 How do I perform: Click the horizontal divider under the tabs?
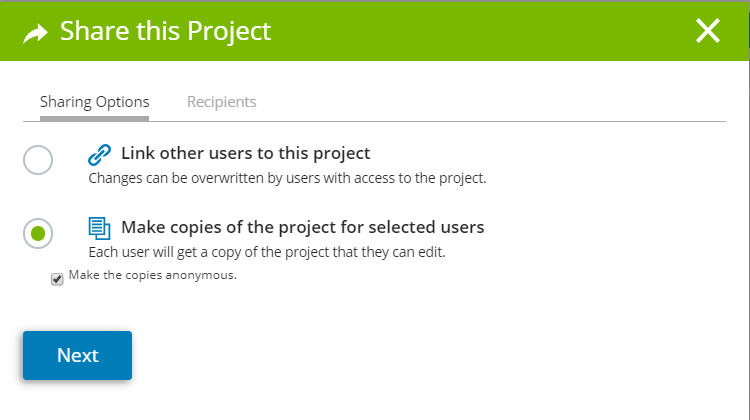[374, 122]
